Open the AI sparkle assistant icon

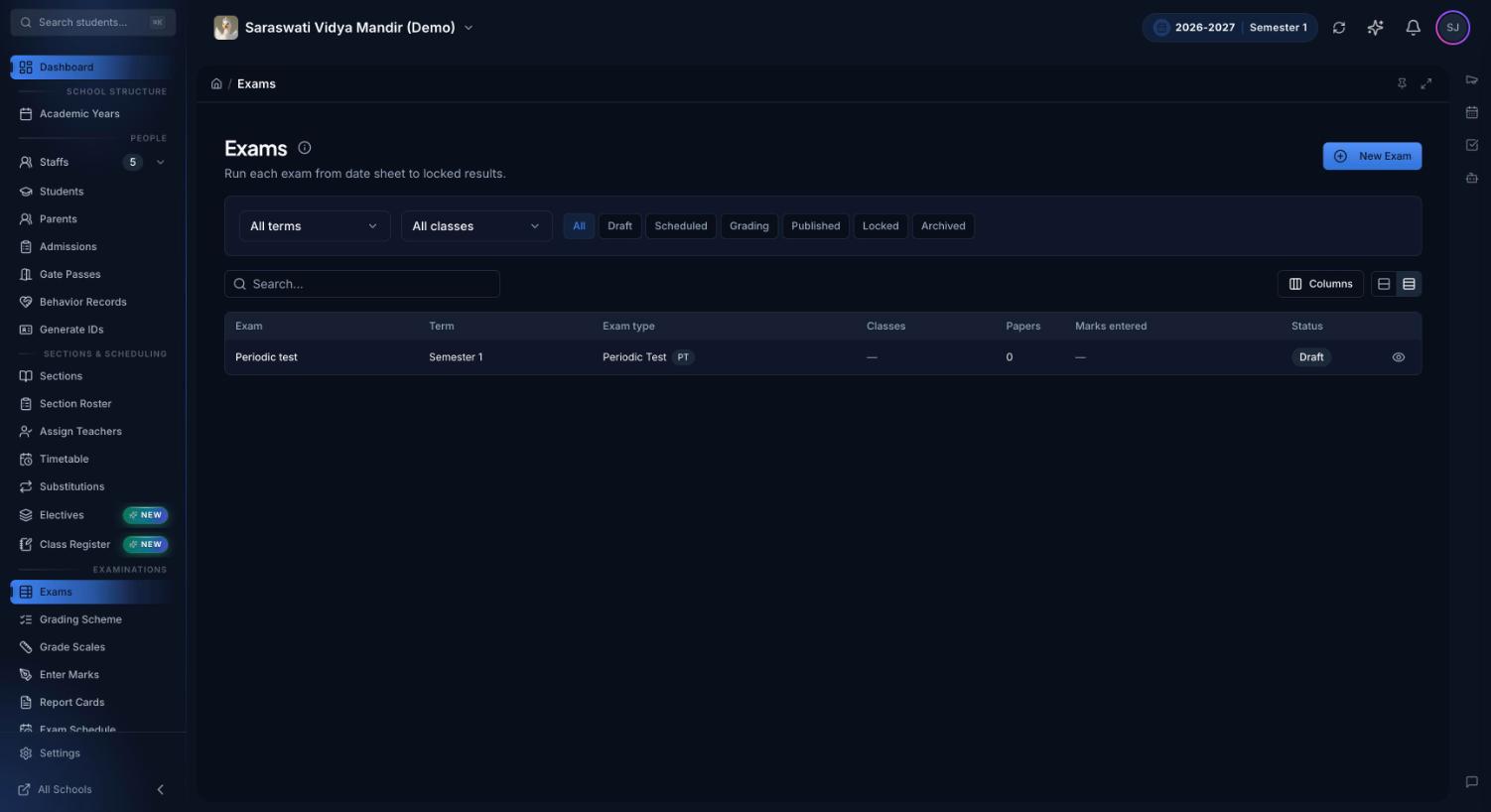point(1375,28)
